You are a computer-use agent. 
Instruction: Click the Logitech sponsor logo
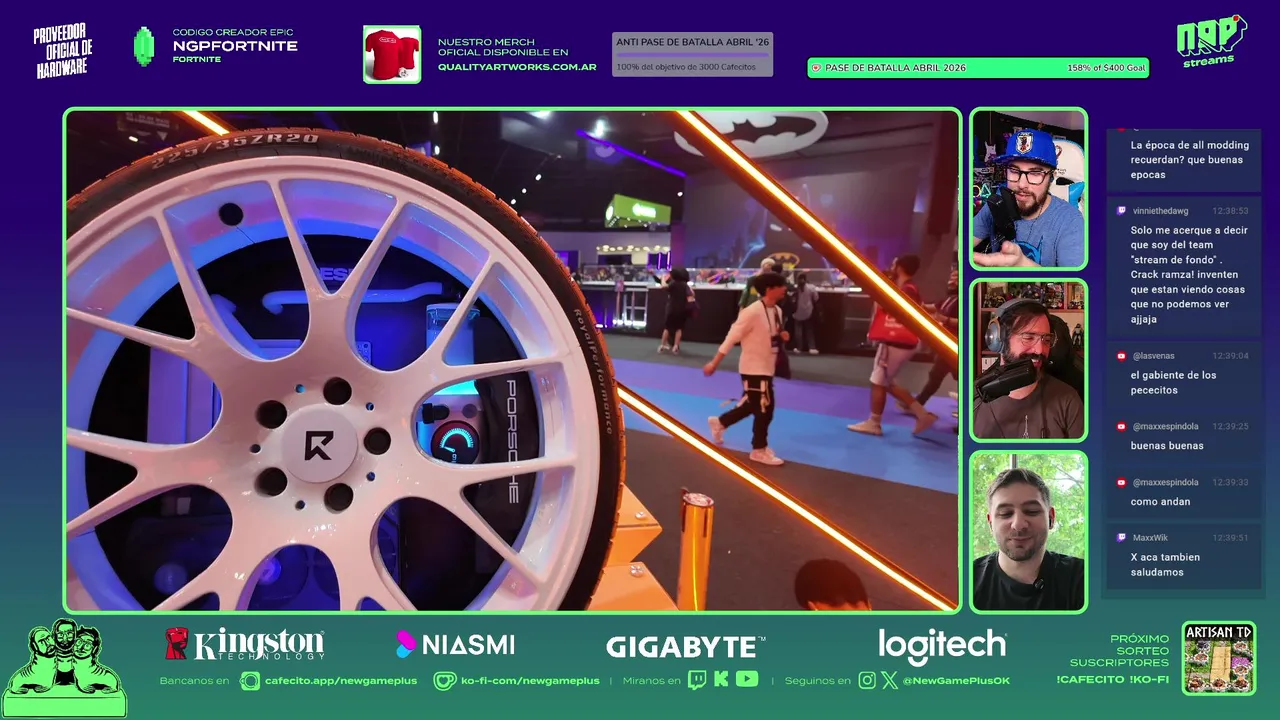click(x=942, y=646)
